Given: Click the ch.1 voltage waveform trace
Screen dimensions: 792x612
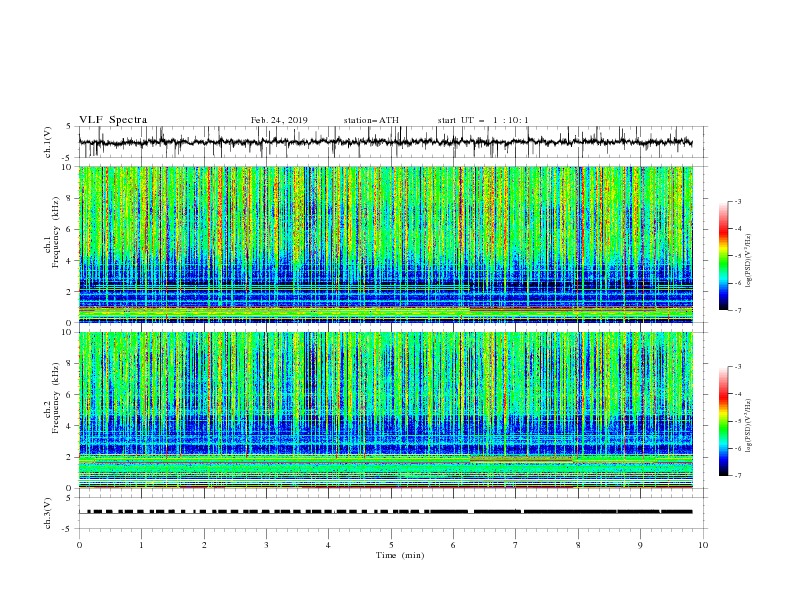Looking at the screenshot, I should coord(385,142).
